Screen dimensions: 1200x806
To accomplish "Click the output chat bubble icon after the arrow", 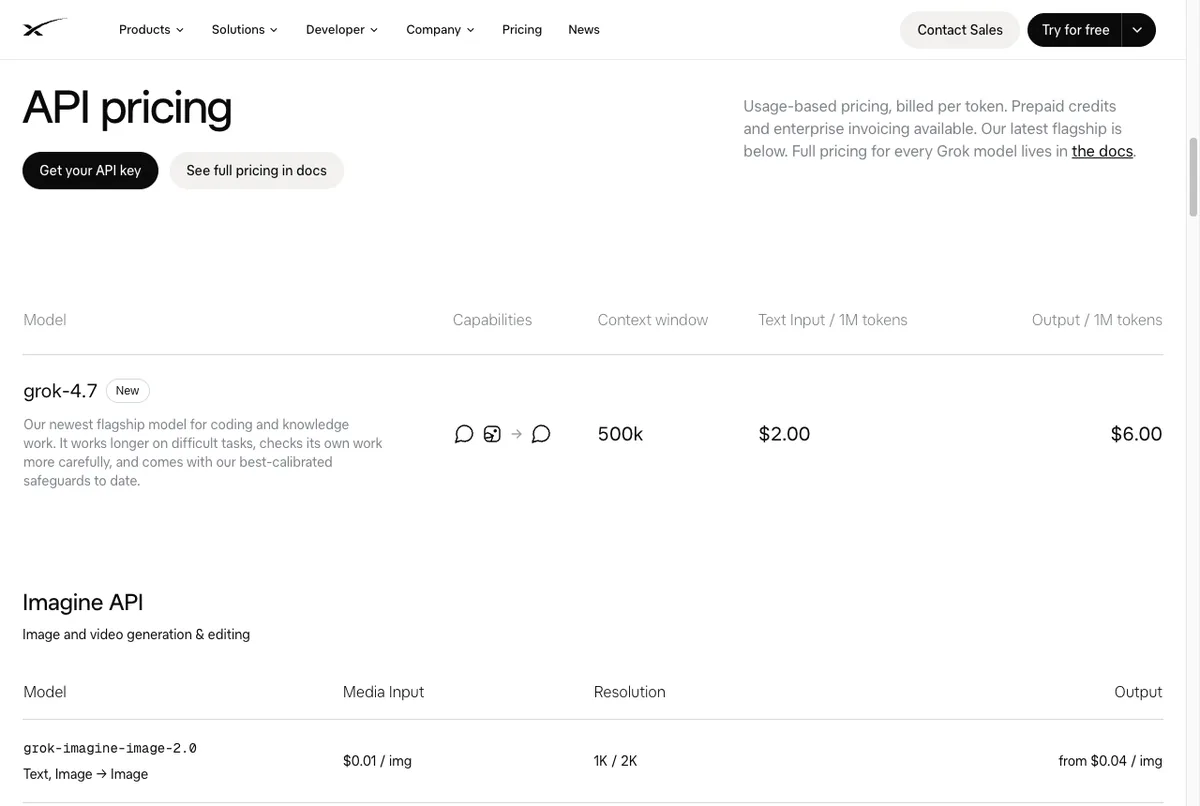I will (541, 434).
